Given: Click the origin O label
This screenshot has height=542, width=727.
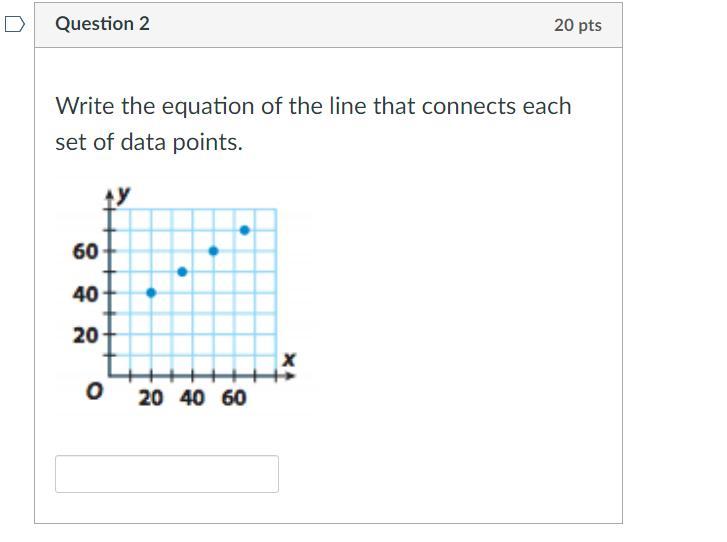Looking at the screenshot, I should [95, 391].
